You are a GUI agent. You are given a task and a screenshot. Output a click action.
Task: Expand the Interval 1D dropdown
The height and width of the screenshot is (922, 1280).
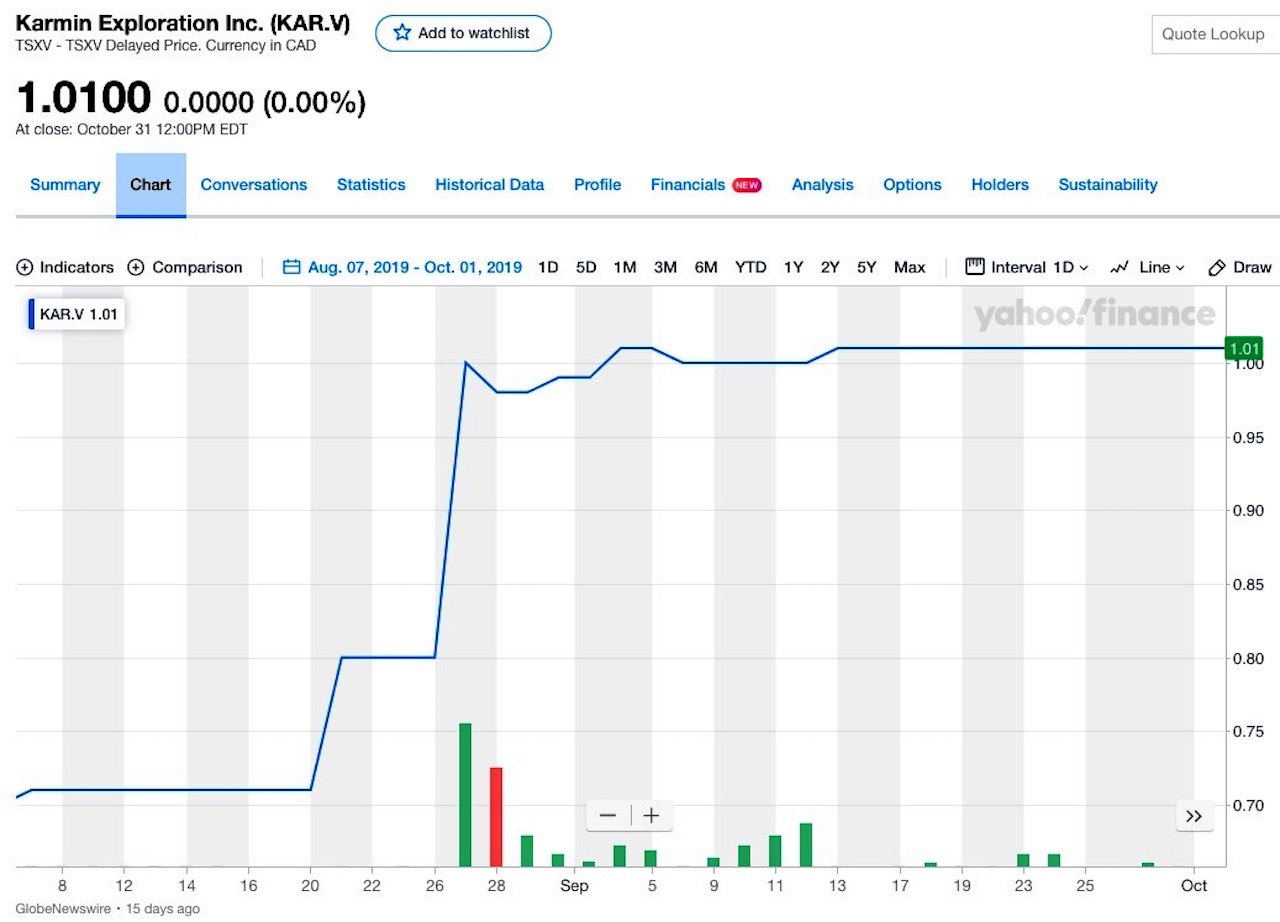[x=1026, y=267]
